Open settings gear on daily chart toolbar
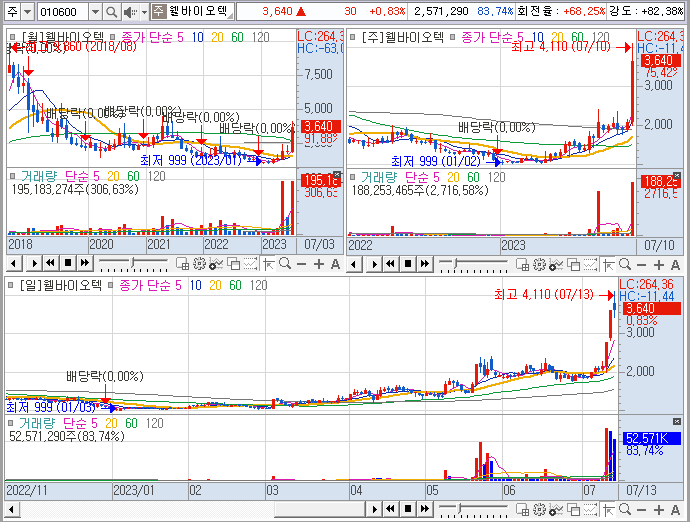 click(540, 509)
